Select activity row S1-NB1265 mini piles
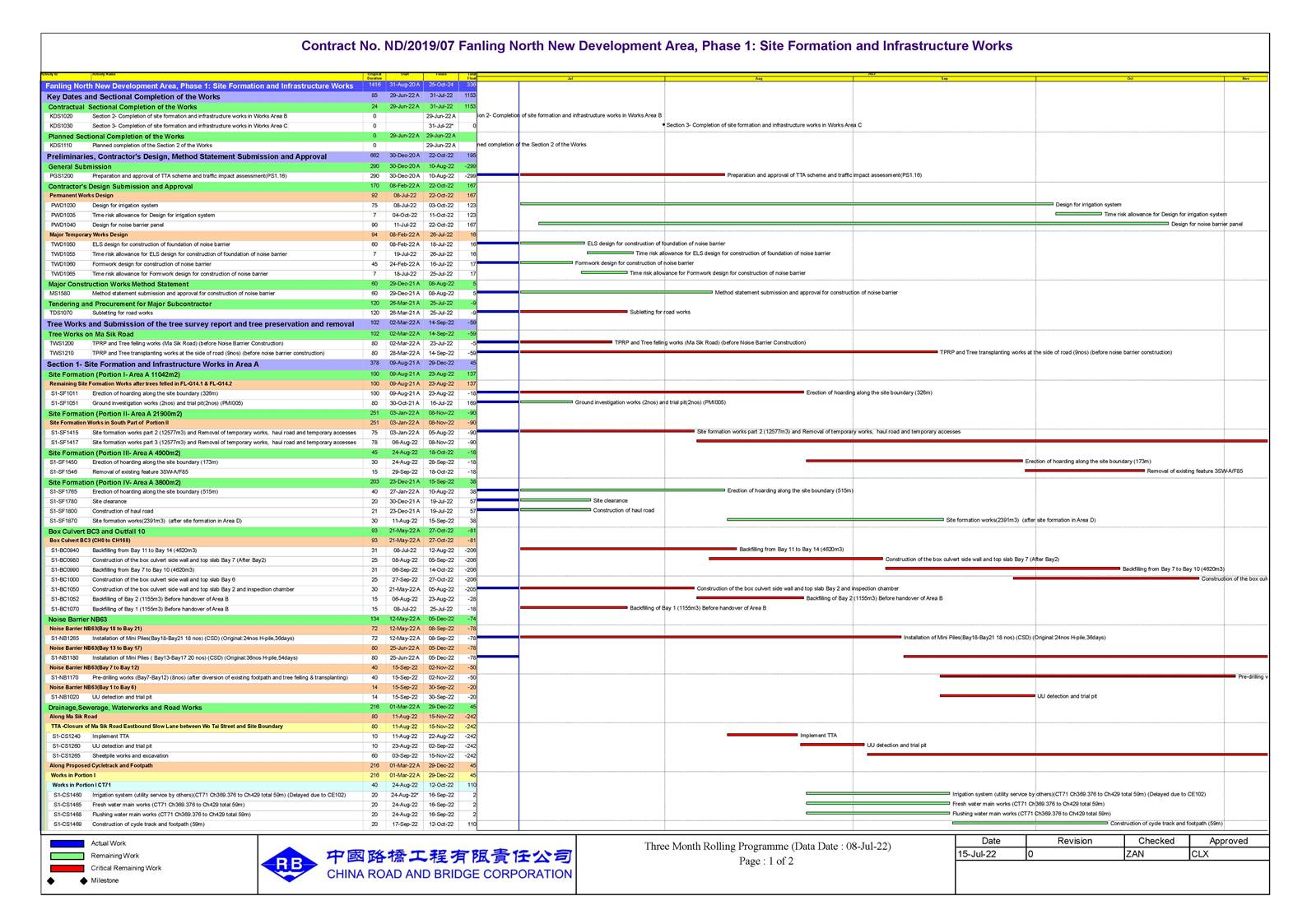This screenshot has width=1307, height=924. point(259,638)
